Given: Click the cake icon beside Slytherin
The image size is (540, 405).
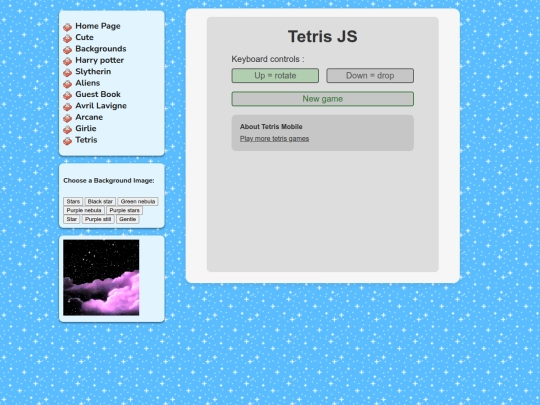Looking at the screenshot, I should pos(68,72).
